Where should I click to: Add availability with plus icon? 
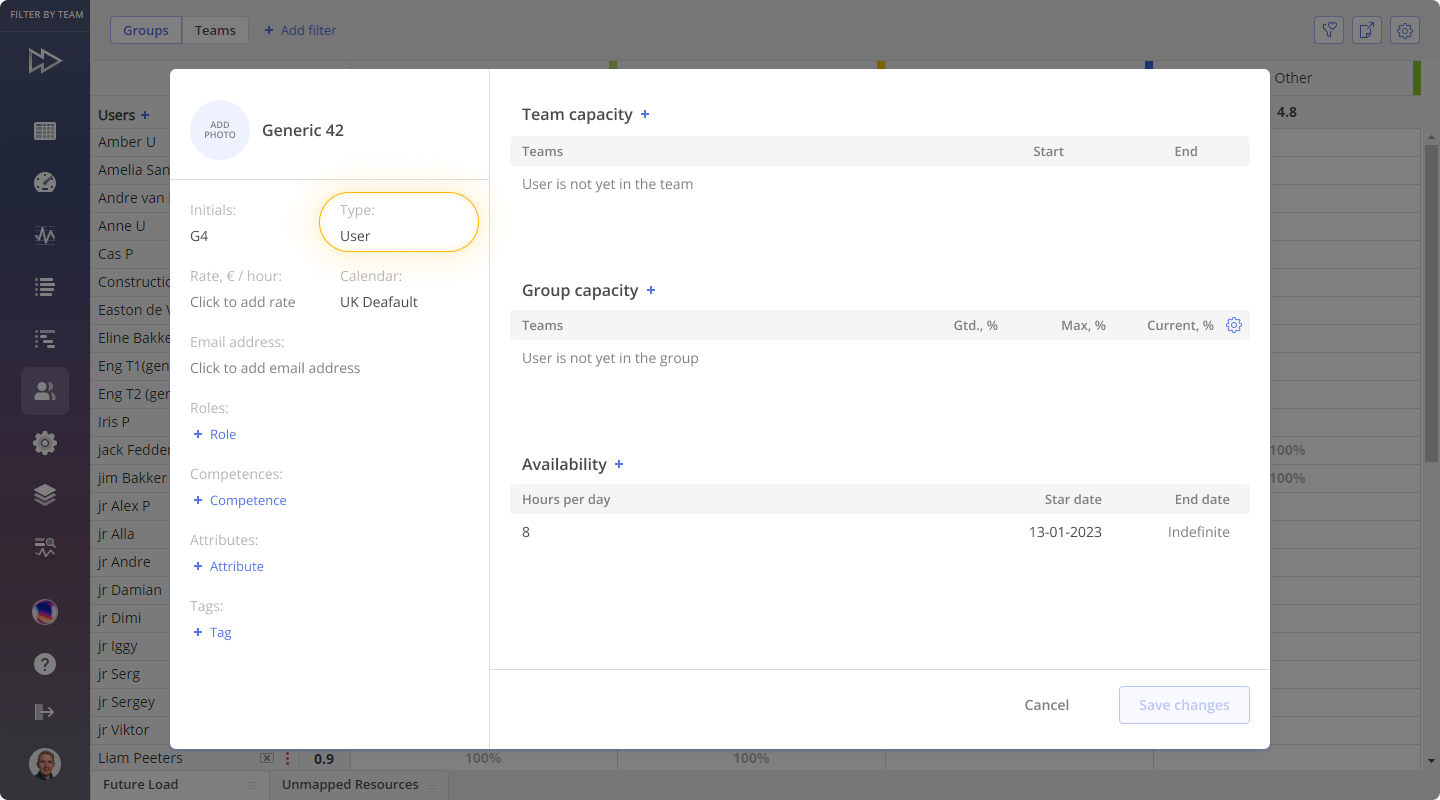(619, 464)
